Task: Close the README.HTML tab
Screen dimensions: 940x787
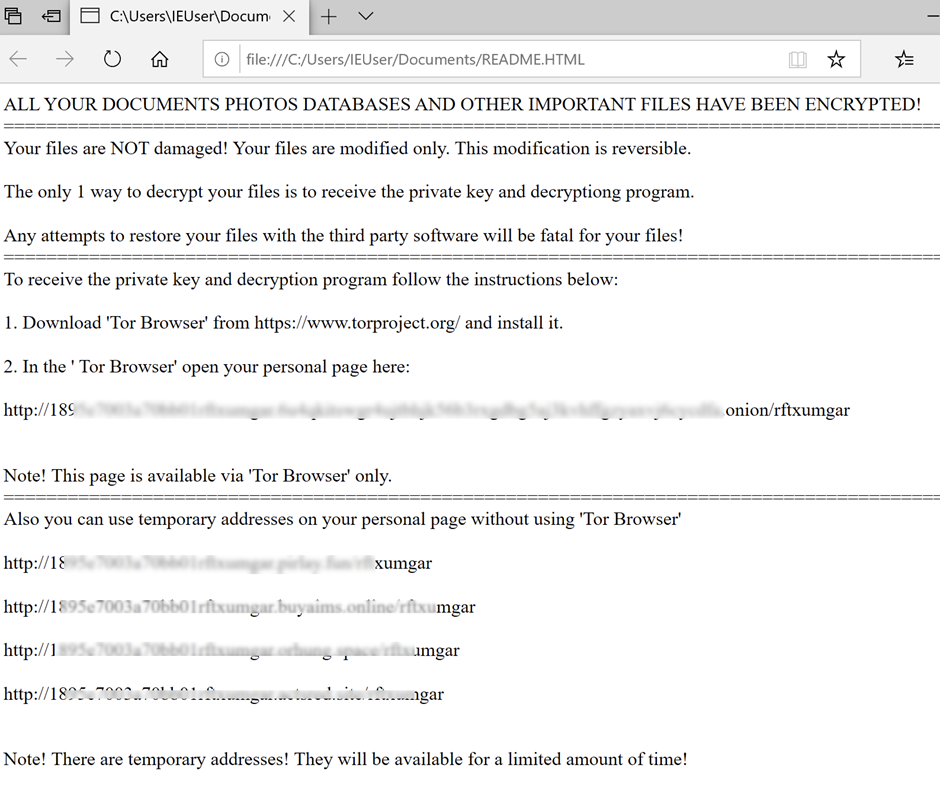Action: click(x=289, y=16)
